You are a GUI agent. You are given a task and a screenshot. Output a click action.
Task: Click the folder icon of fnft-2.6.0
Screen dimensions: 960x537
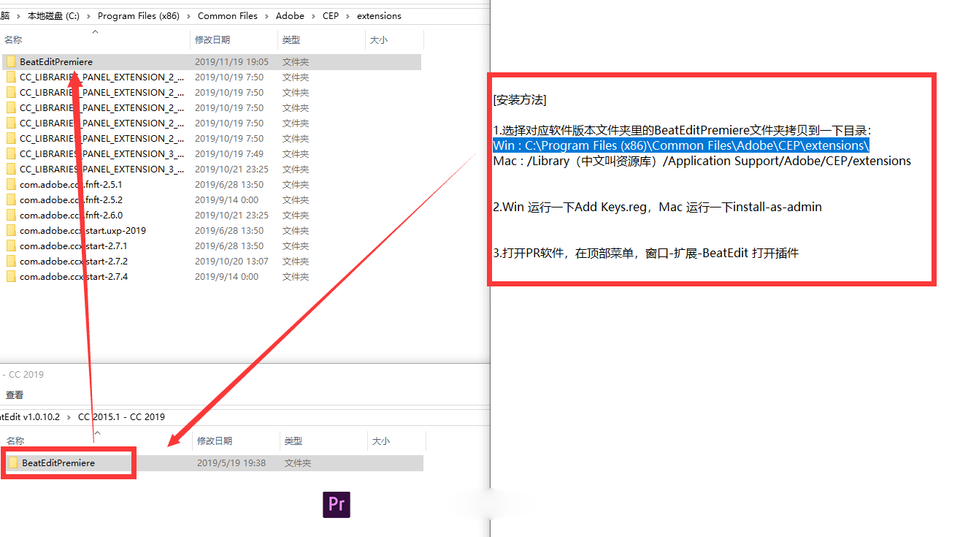tap(11, 215)
